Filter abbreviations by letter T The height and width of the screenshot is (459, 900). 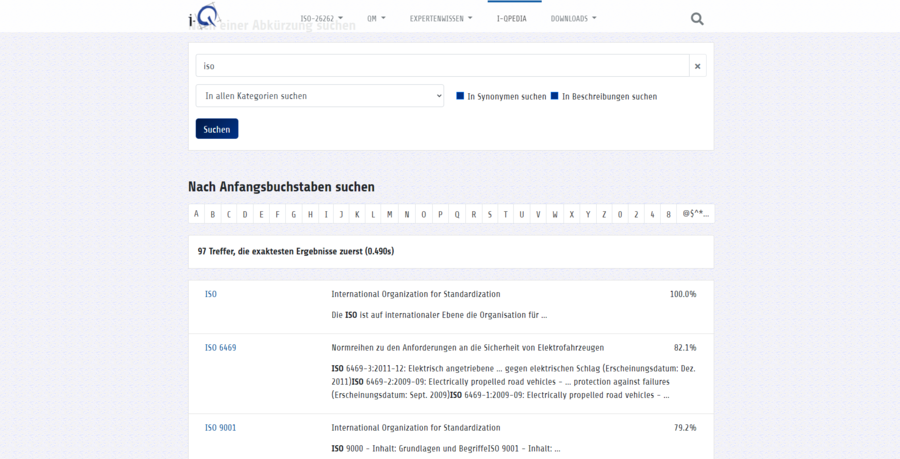click(x=506, y=214)
